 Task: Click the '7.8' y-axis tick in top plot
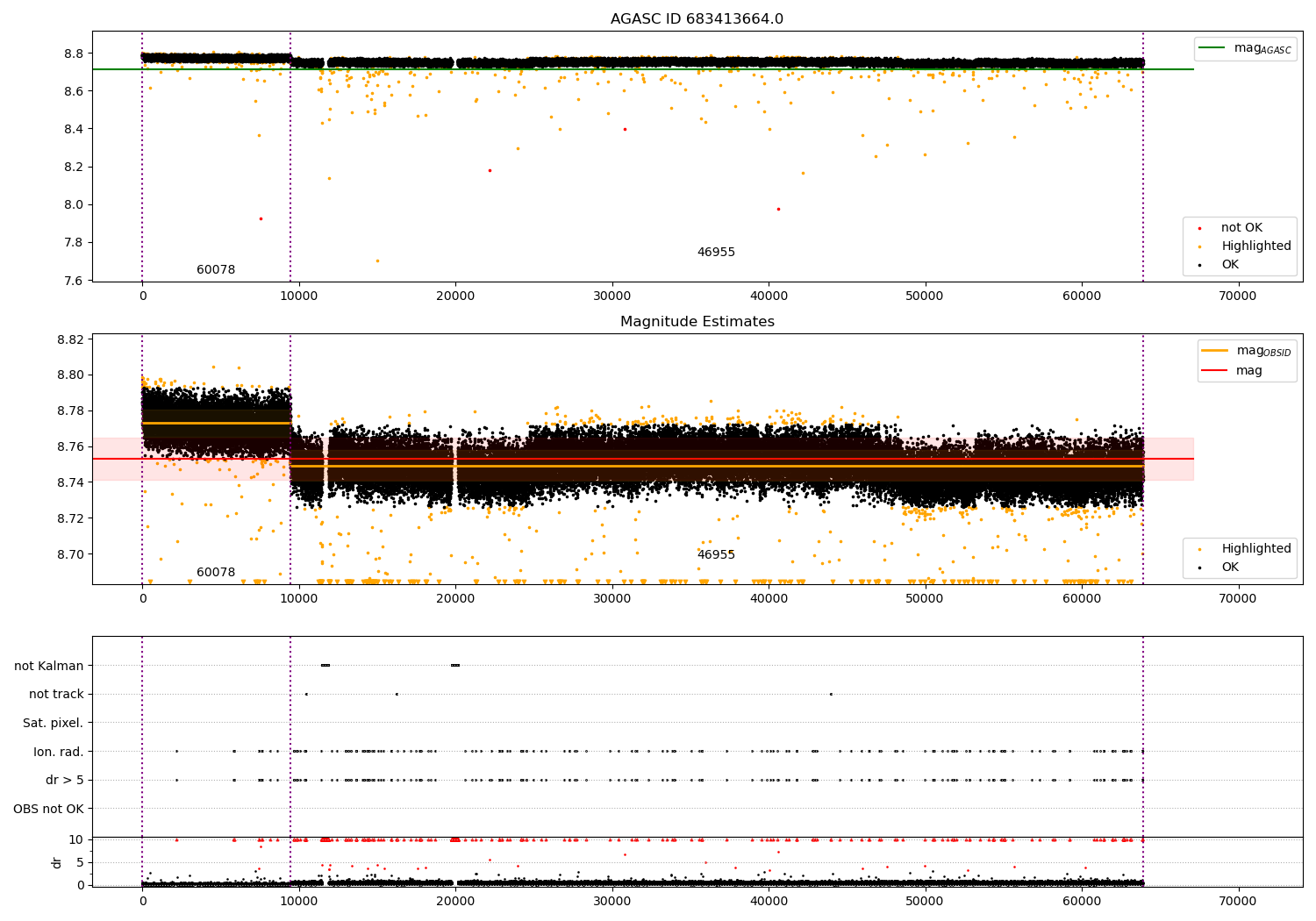click(x=73, y=242)
